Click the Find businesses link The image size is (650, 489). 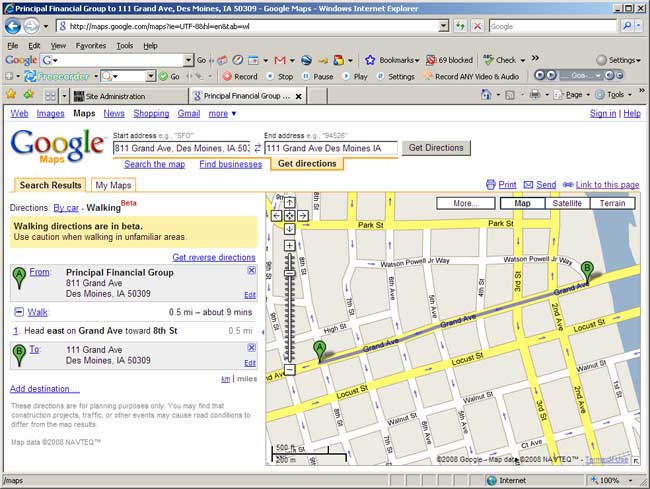230,165
